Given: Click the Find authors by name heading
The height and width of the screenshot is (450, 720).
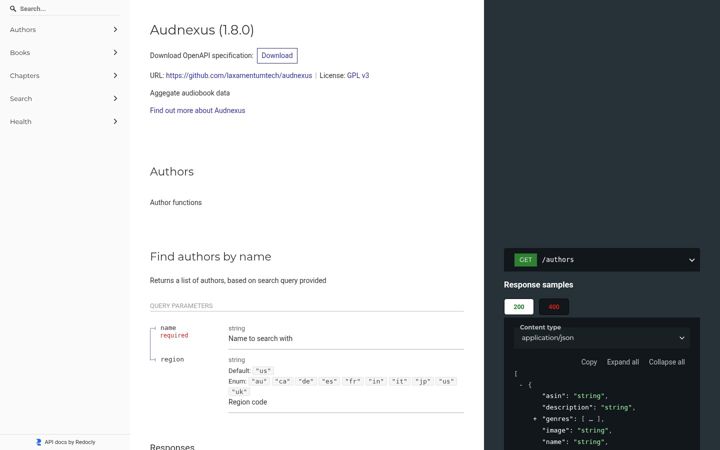Looking at the screenshot, I should (210, 257).
